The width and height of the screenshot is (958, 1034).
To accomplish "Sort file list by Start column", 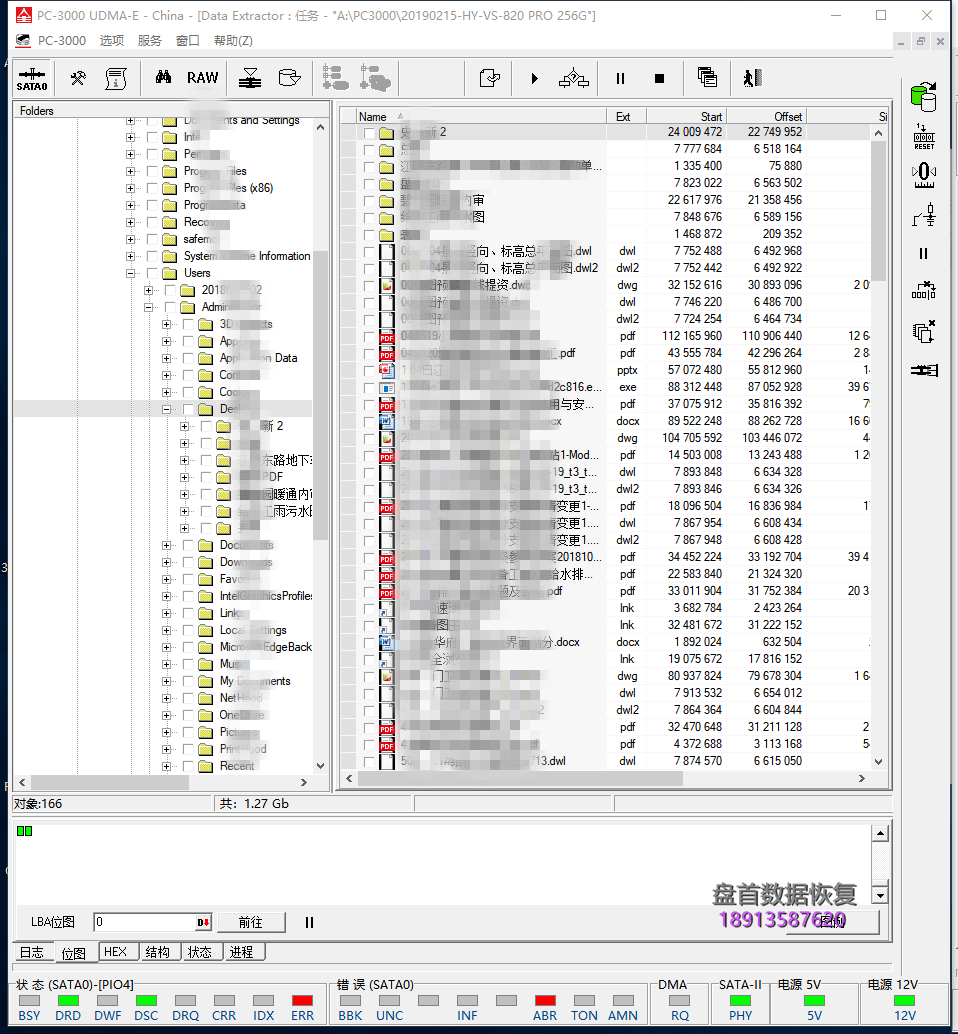I will [x=686, y=117].
